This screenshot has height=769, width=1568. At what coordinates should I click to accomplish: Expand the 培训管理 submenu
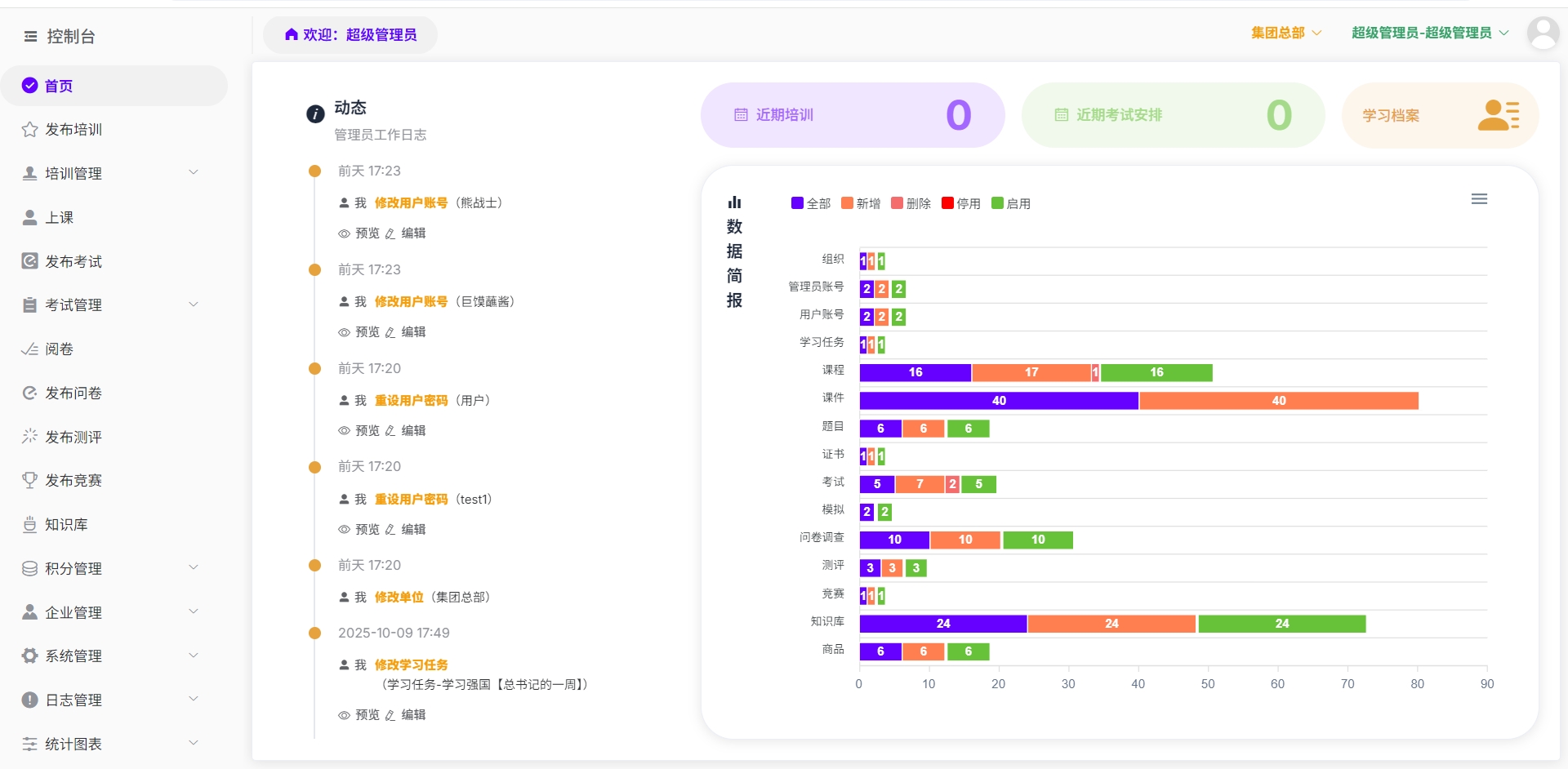pos(194,173)
